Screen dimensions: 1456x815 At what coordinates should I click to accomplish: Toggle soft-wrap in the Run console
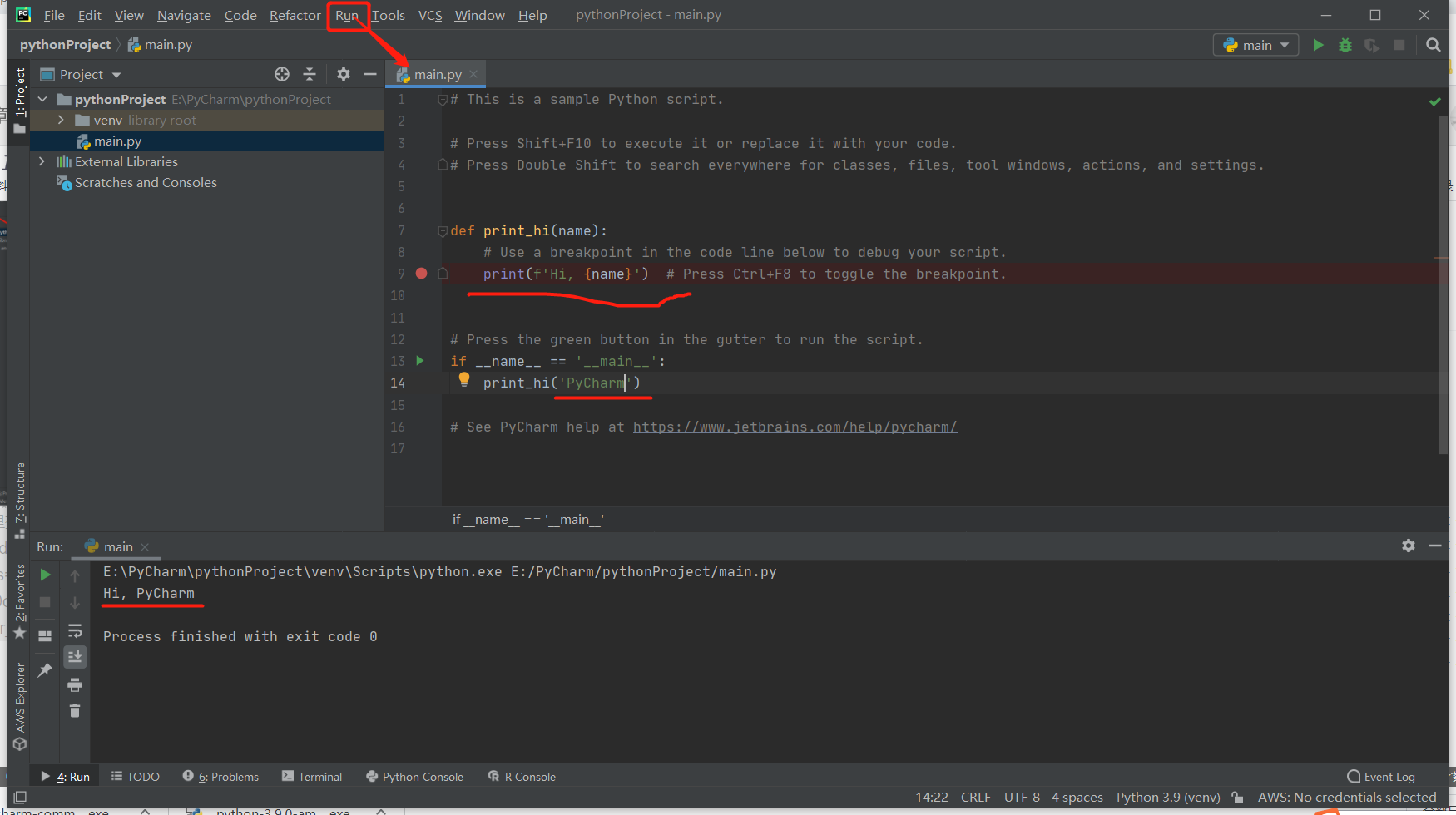point(75,630)
